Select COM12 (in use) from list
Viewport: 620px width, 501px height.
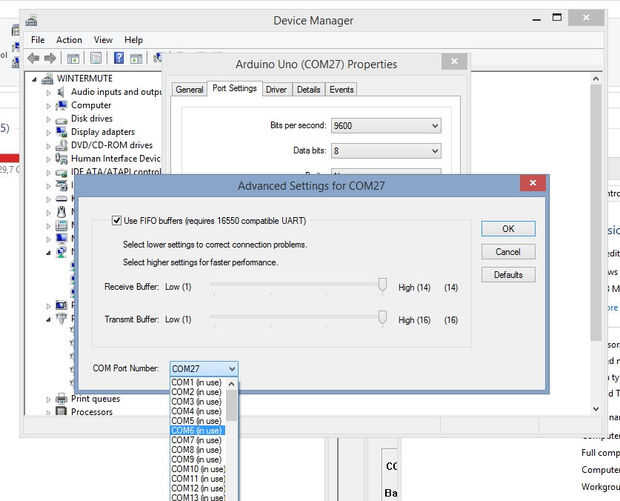198,488
